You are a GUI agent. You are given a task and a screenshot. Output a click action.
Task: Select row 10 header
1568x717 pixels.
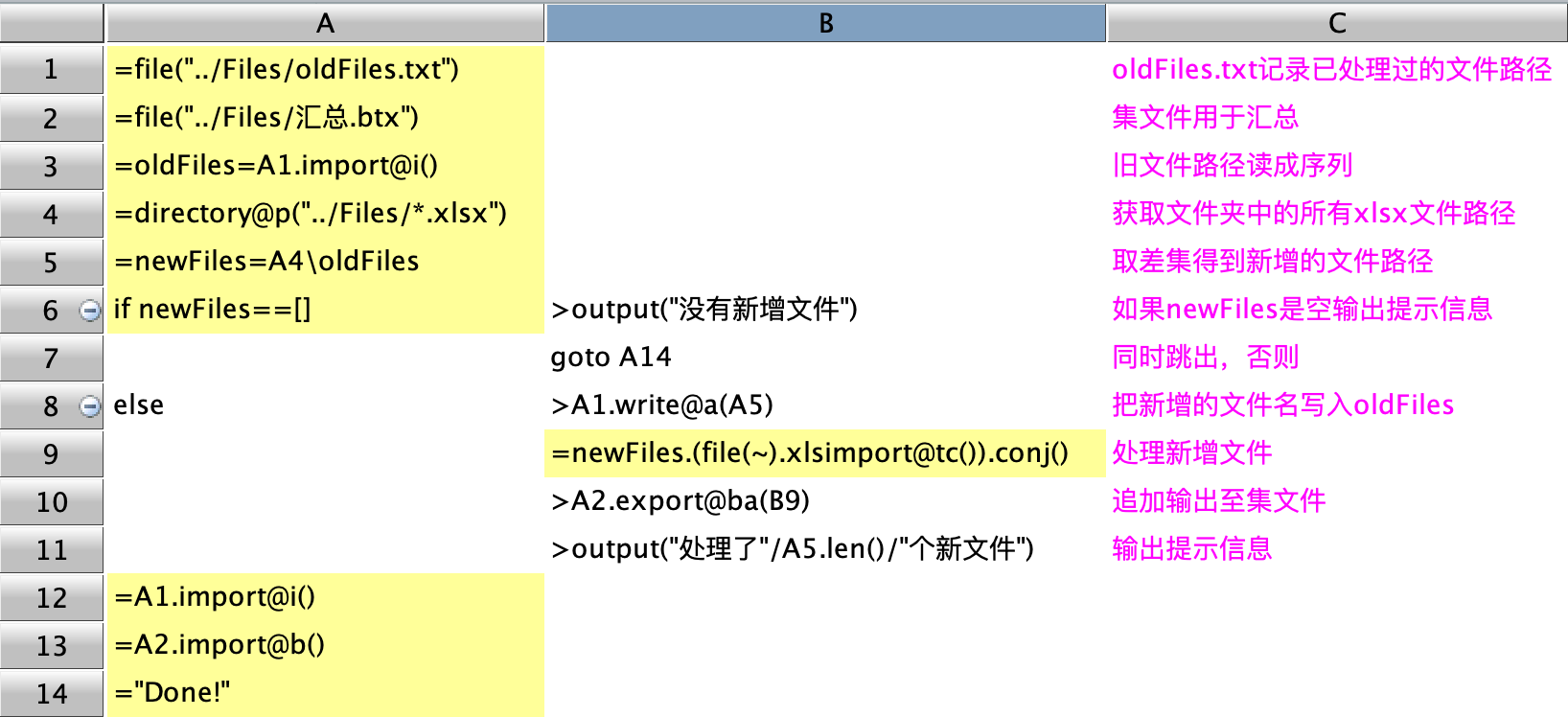click(x=51, y=501)
